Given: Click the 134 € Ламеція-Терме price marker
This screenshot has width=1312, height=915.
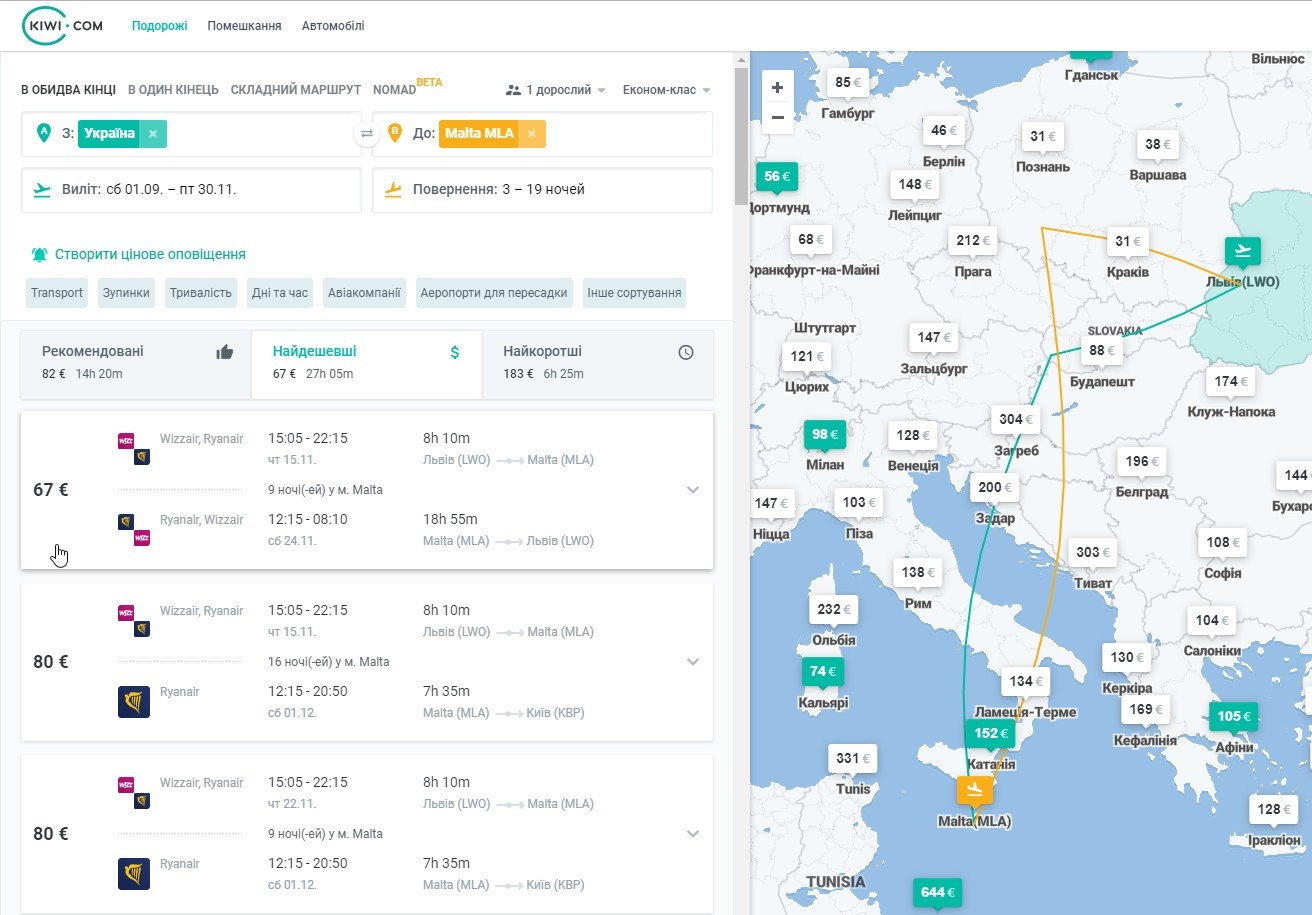Looking at the screenshot, I should [x=1026, y=682].
